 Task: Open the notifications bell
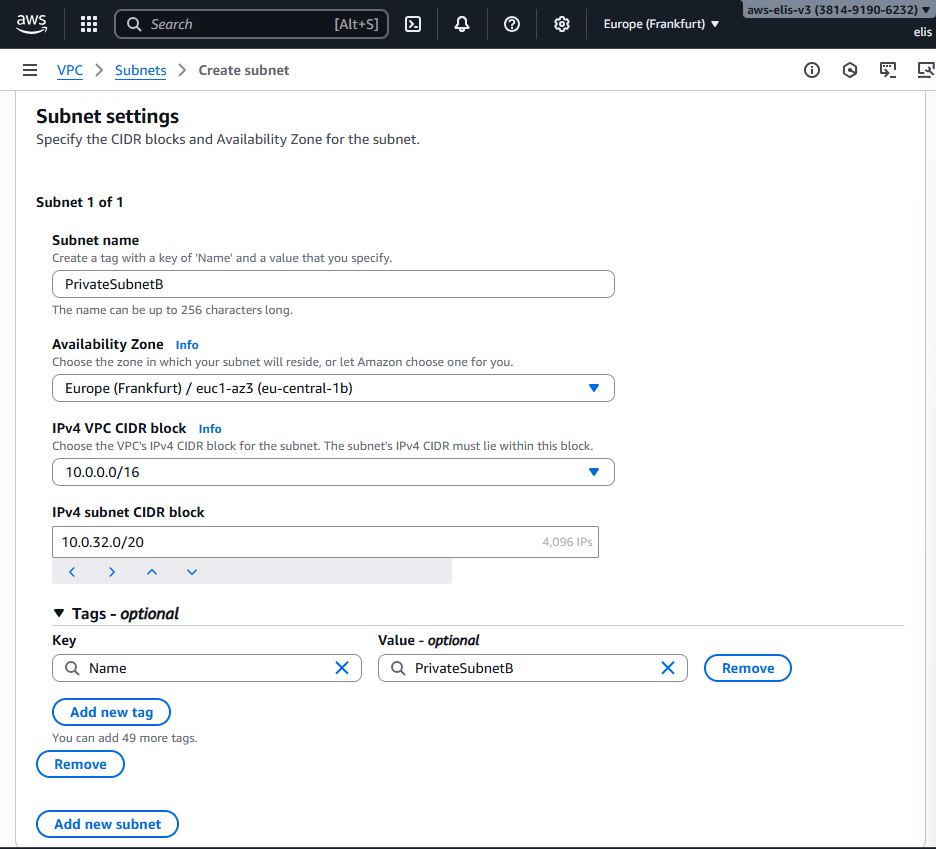pos(462,24)
